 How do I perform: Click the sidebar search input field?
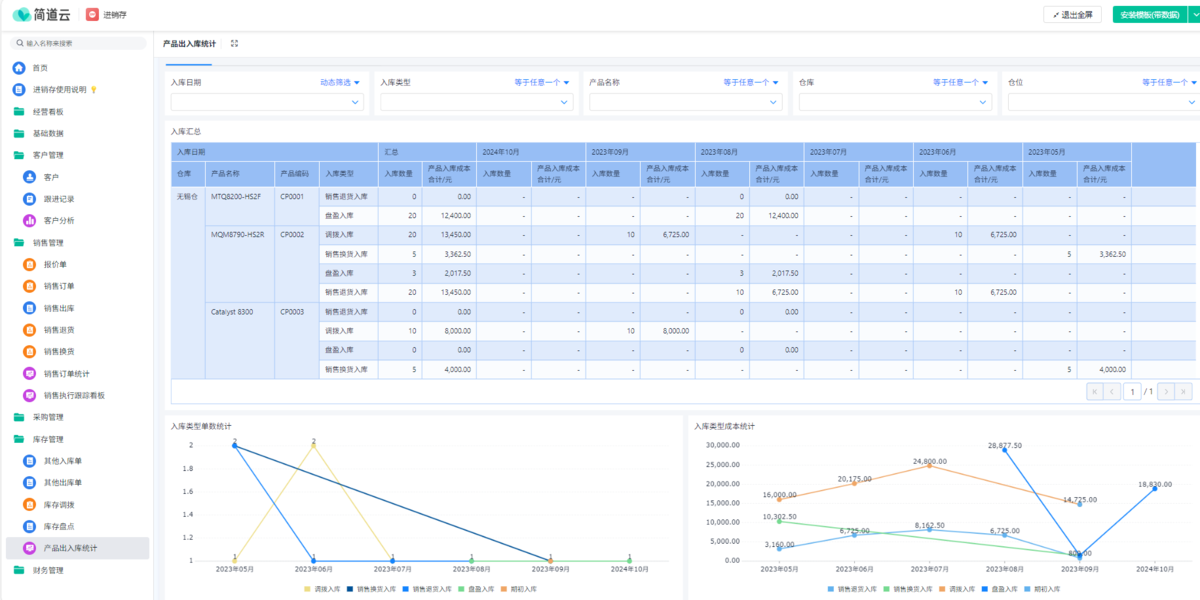82,43
